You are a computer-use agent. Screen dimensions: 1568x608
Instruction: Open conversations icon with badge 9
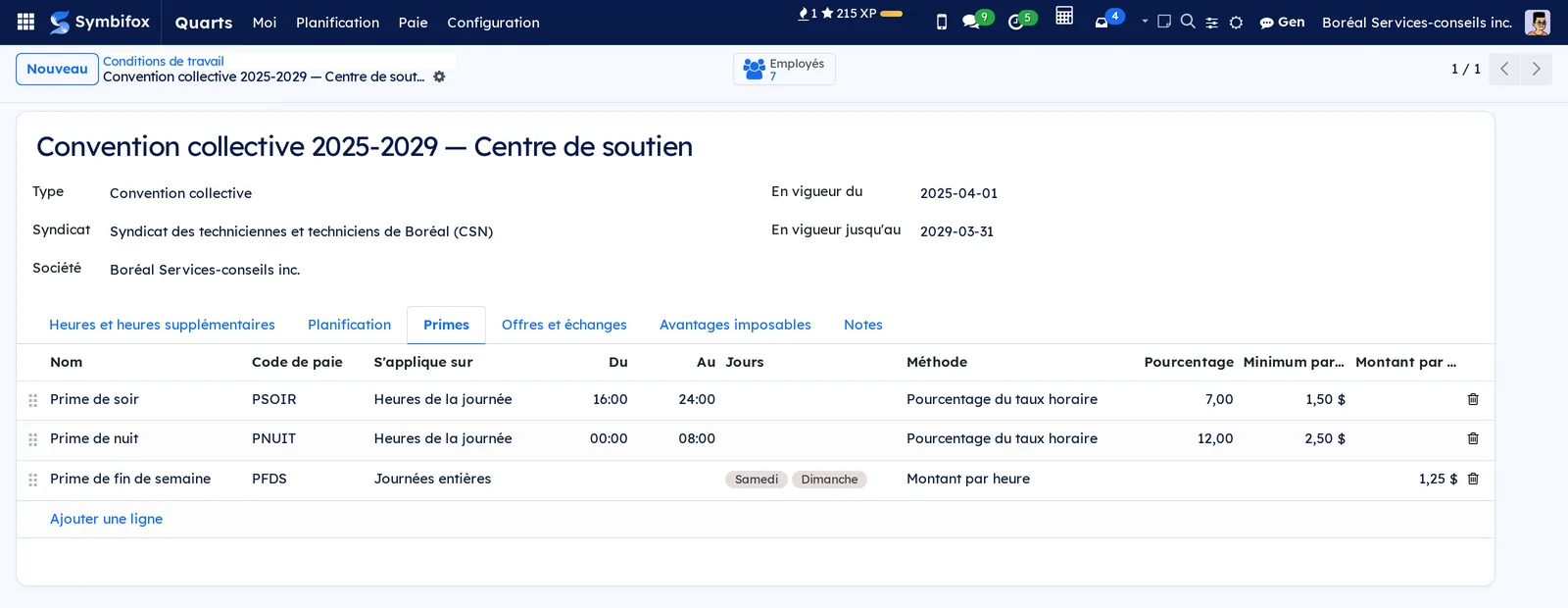click(977, 20)
